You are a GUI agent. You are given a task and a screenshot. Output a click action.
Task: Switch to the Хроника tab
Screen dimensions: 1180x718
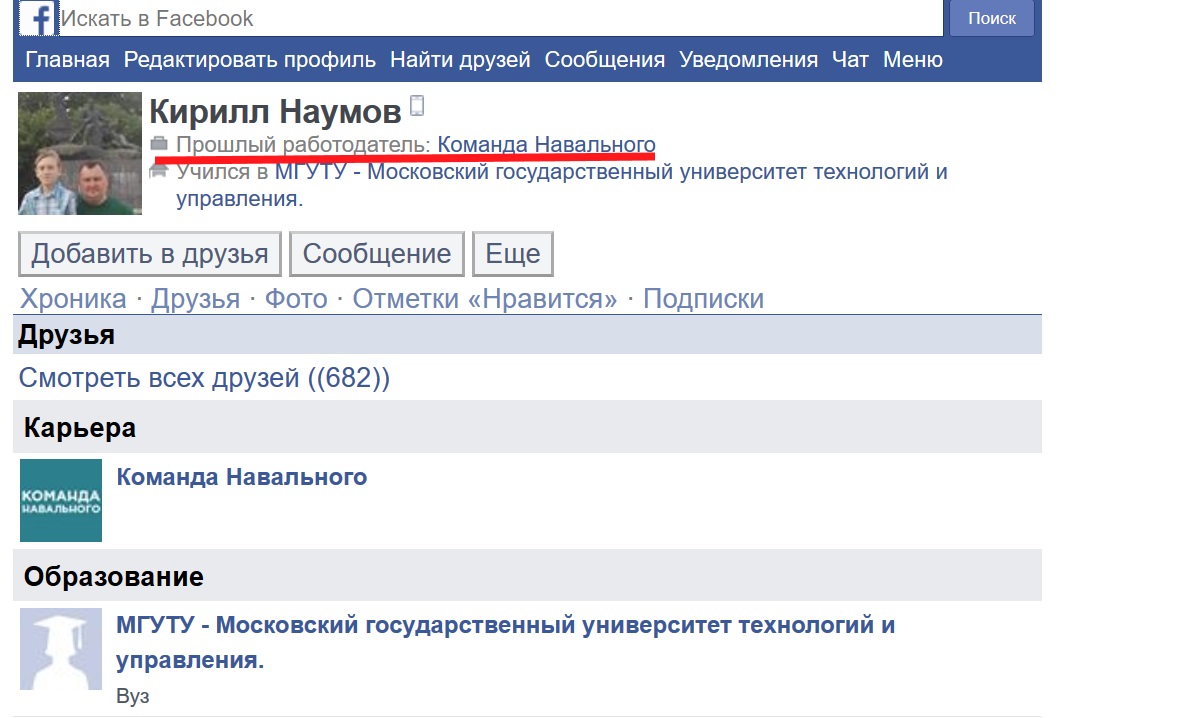(73, 299)
